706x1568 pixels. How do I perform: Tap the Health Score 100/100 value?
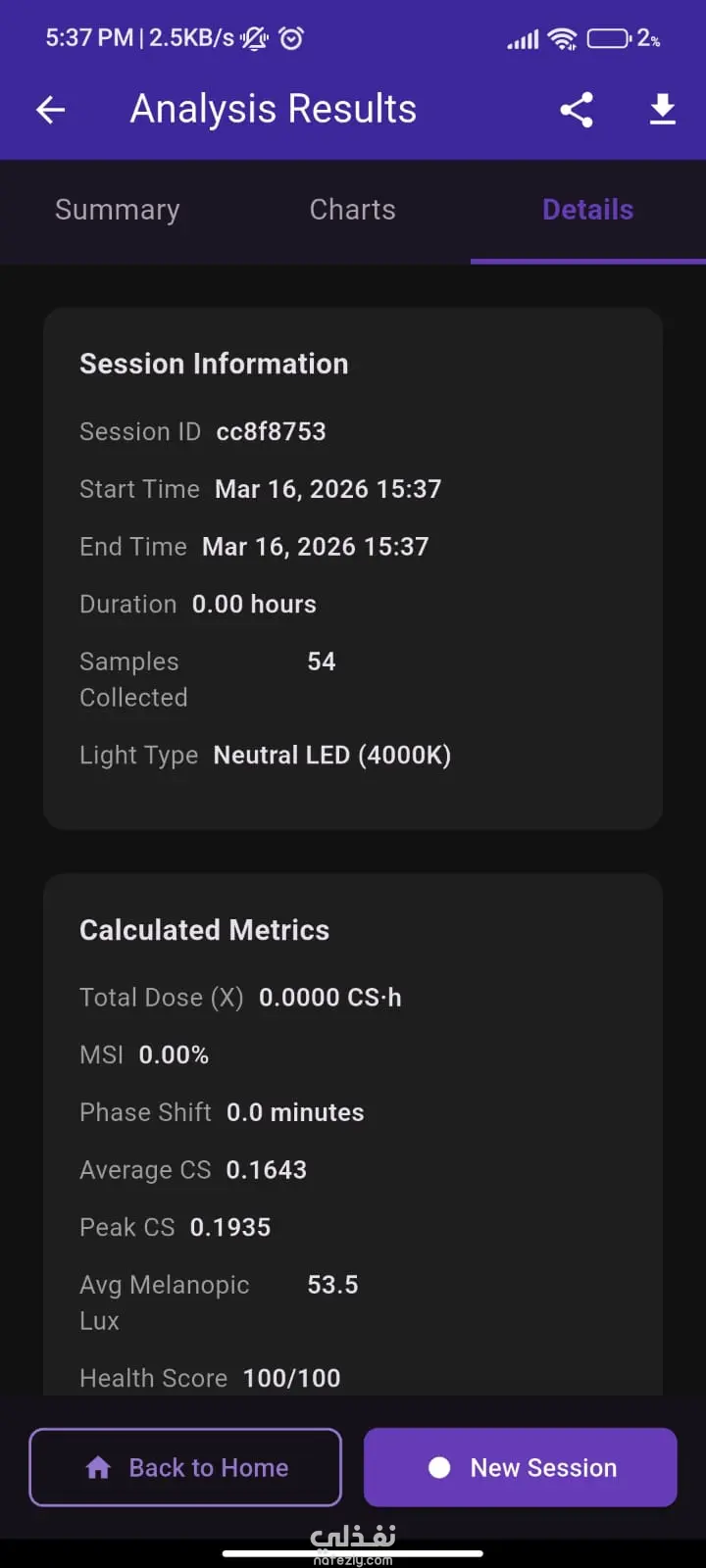pyautogui.click(x=291, y=1378)
